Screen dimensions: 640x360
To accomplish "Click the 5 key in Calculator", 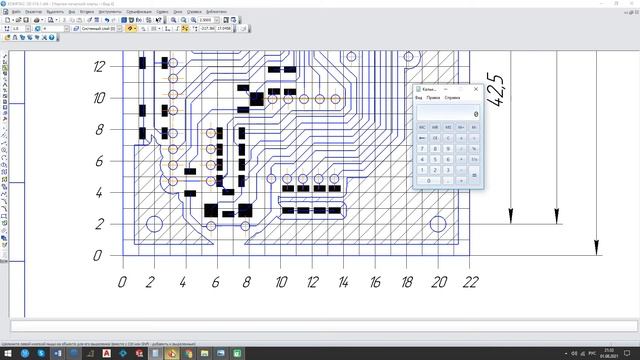I will point(435,159).
